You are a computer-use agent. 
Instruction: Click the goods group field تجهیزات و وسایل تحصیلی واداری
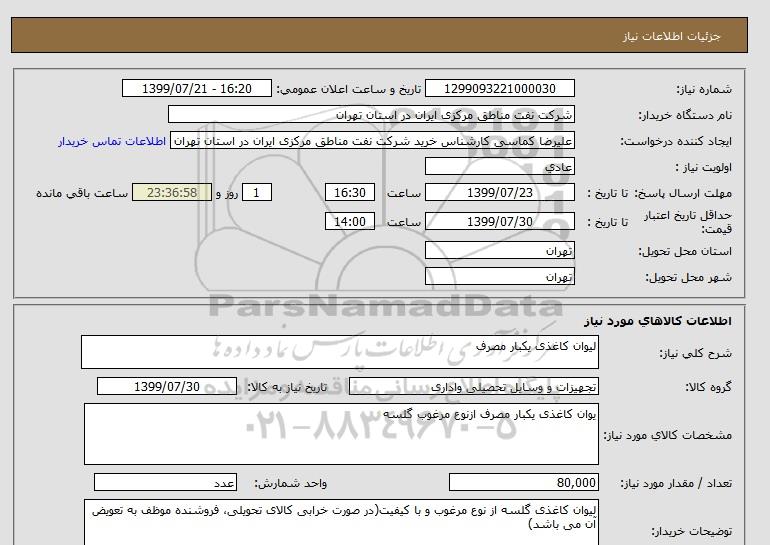click(473, 386)
